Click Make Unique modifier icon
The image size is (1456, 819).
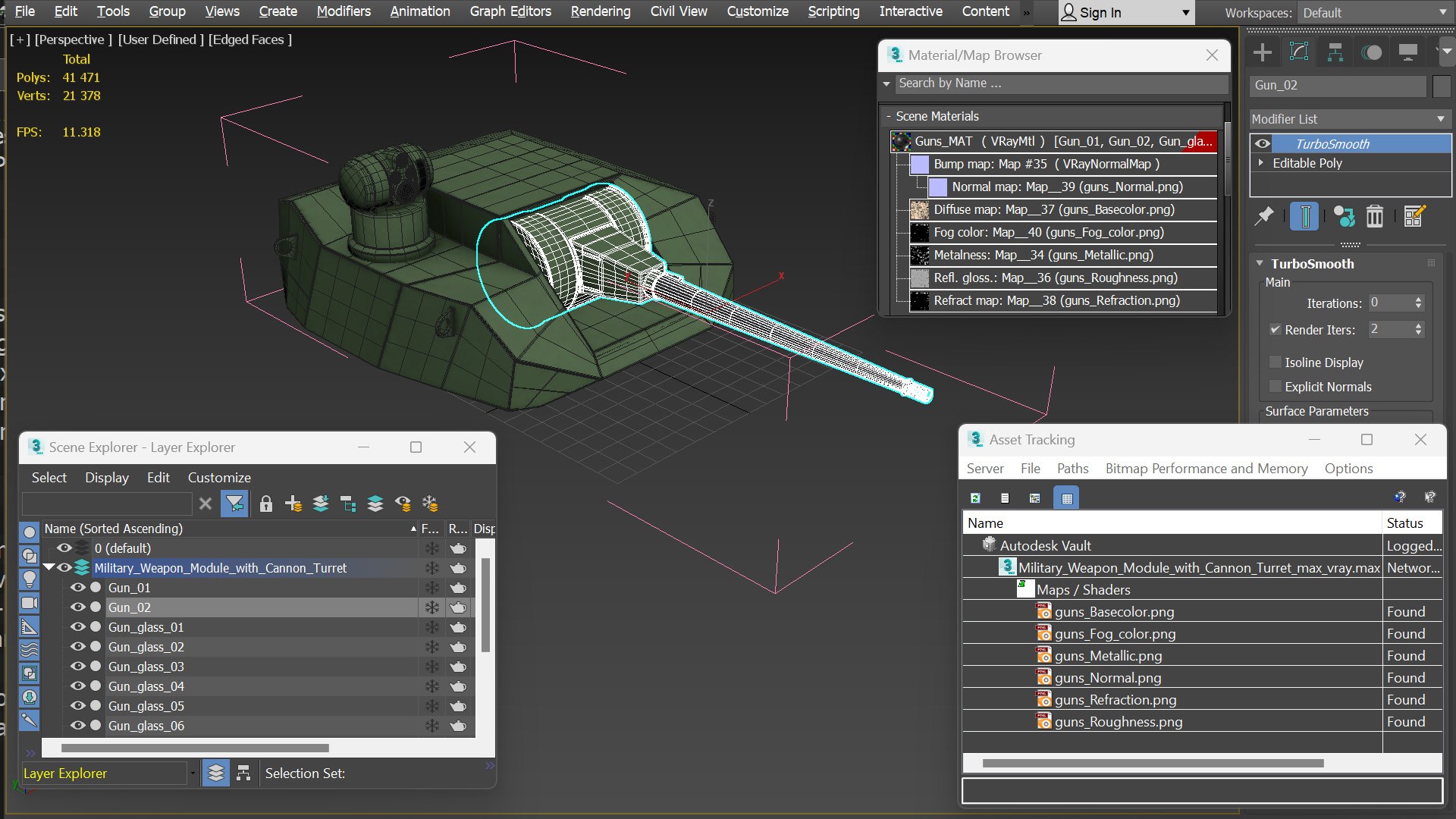pyautogui.click(x=1344, y=217)
